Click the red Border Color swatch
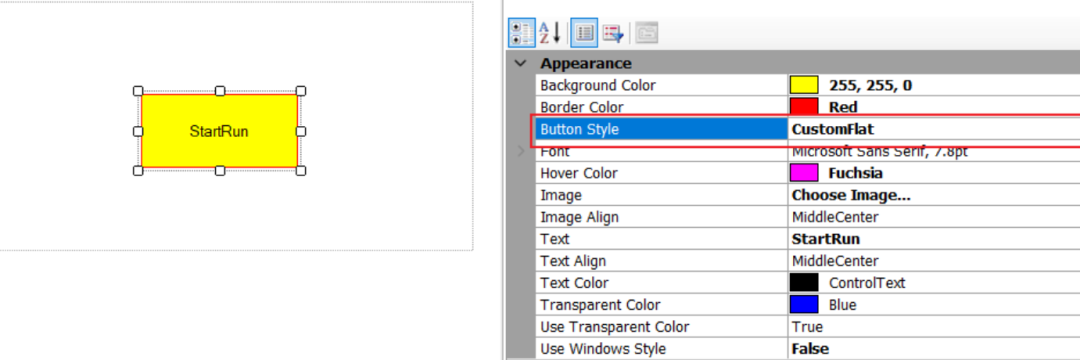This screenshot has width=1080, height=360. 804,107
